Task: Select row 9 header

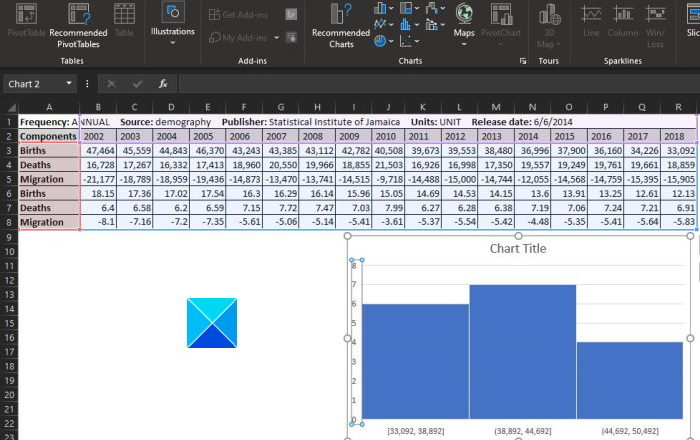Action: [x=9, y=237]
